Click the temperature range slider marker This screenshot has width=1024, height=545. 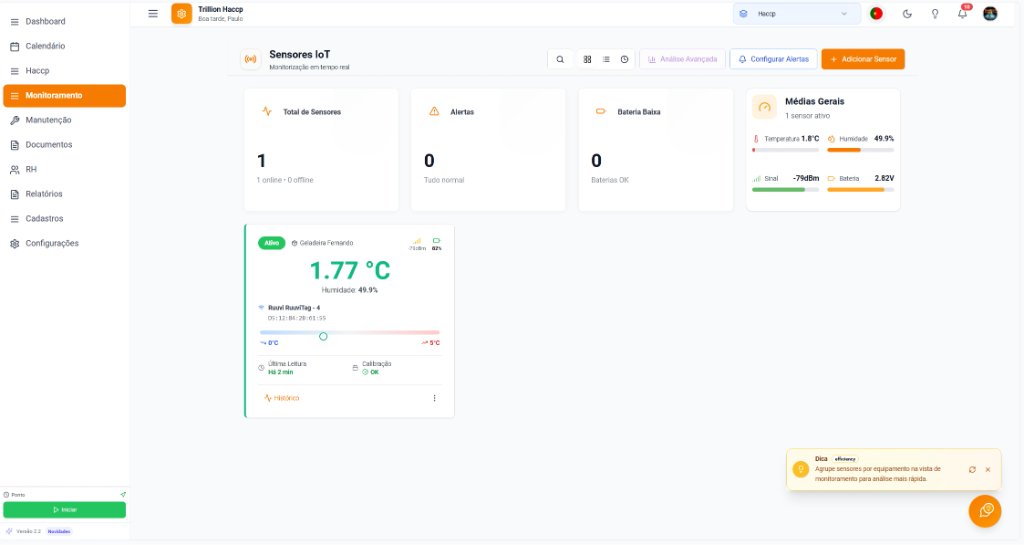pos(323,336)
